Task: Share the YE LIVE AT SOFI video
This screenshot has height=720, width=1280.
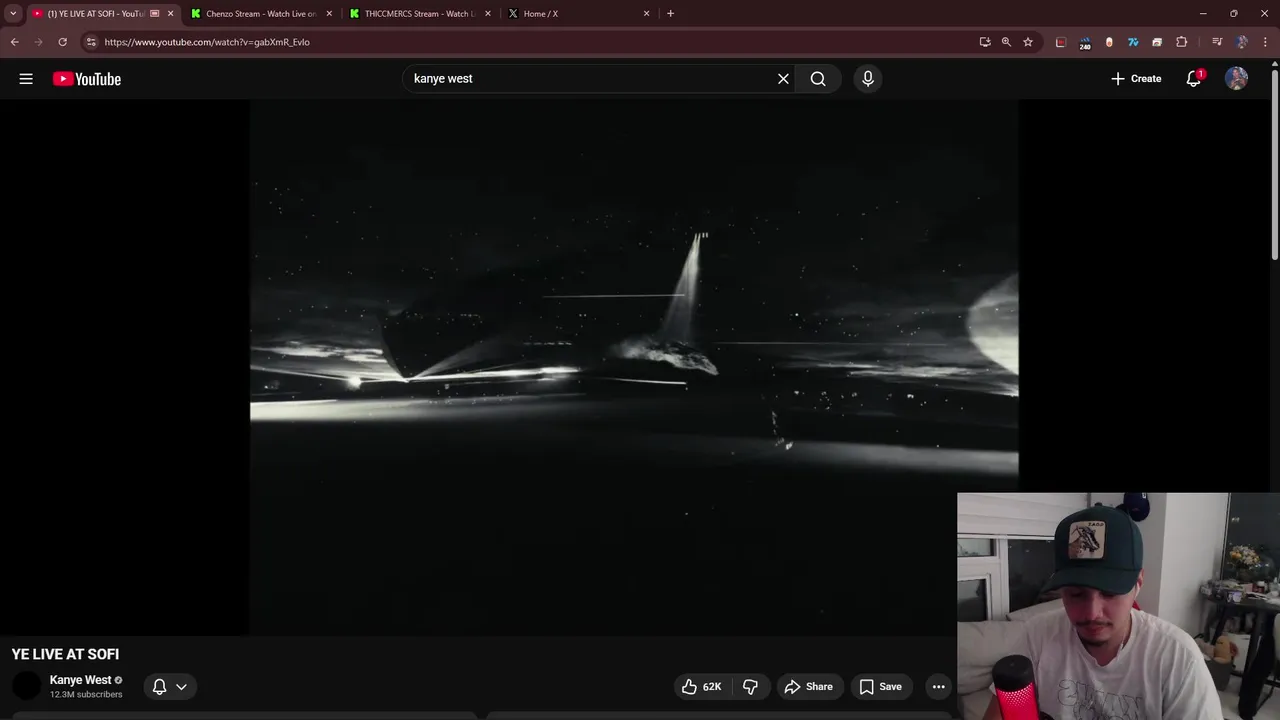Action: tap(808, 687)
